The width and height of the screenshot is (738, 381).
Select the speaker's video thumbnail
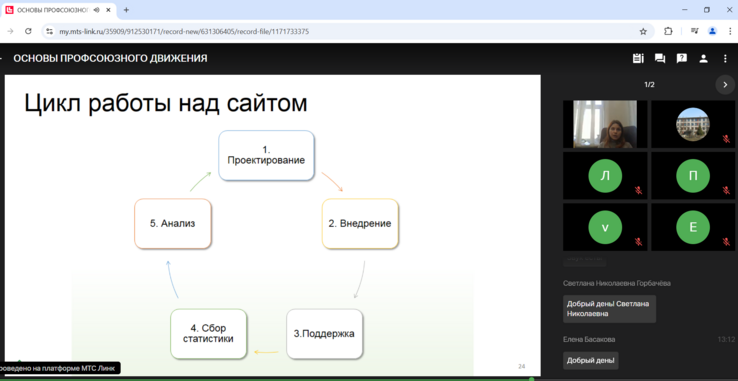pos(605,124)
